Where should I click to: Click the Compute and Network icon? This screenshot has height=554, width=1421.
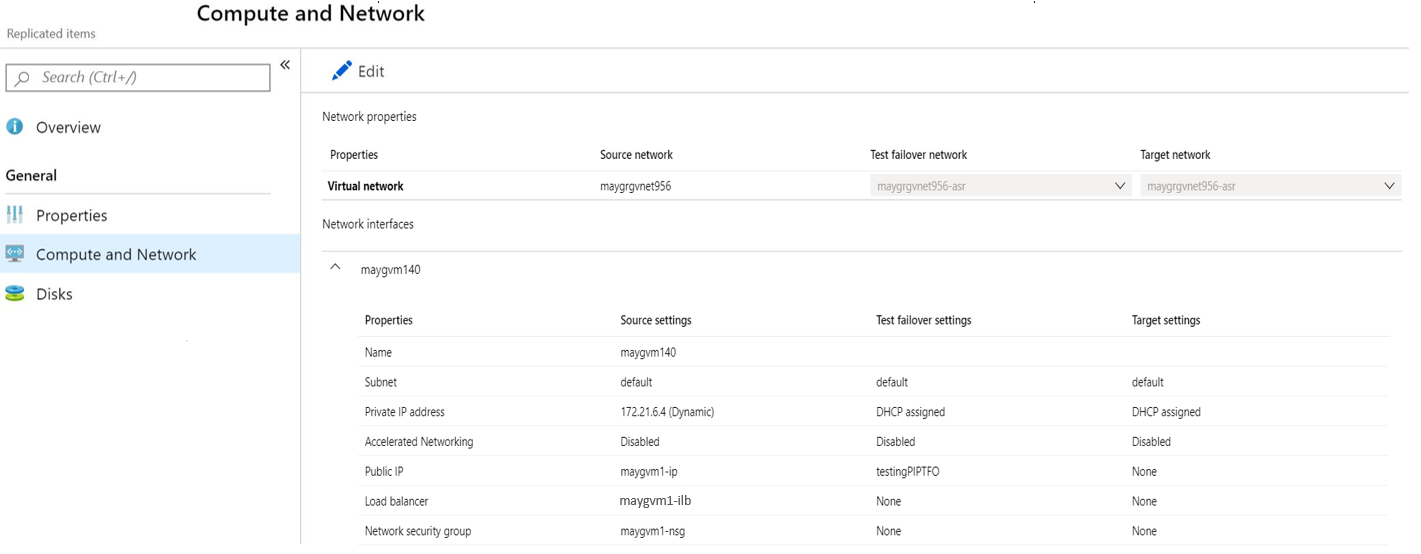tap(15, 254)
